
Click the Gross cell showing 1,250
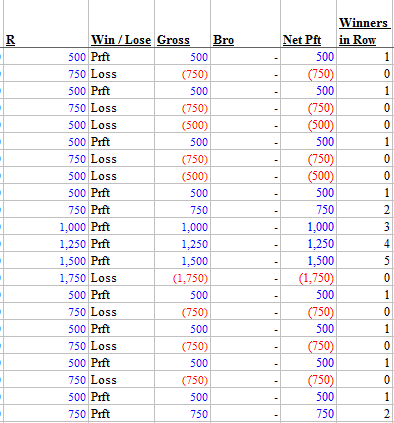[x=182, y=244]
